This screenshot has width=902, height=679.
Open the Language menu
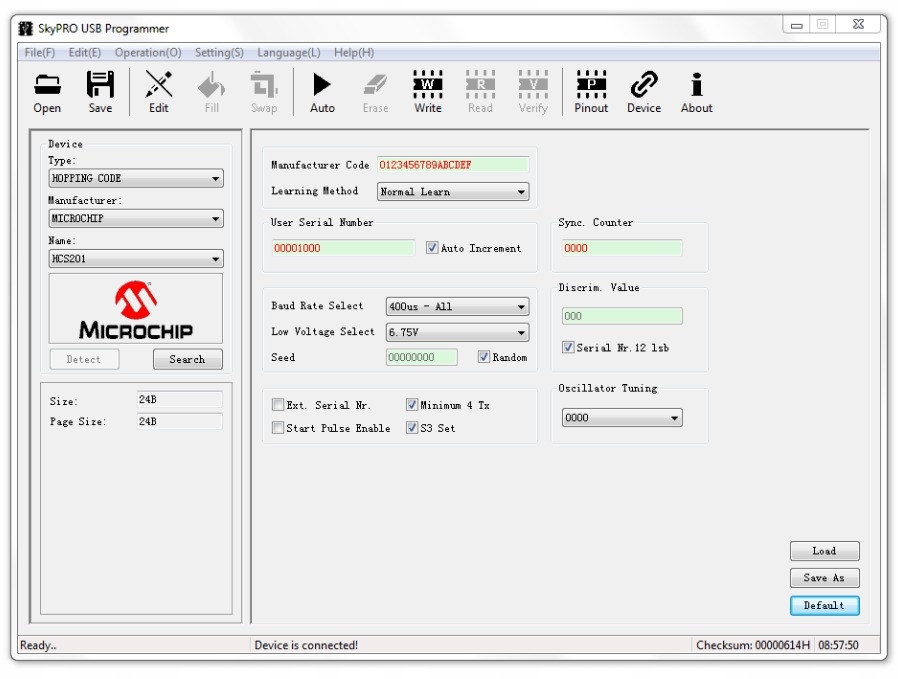288,52
